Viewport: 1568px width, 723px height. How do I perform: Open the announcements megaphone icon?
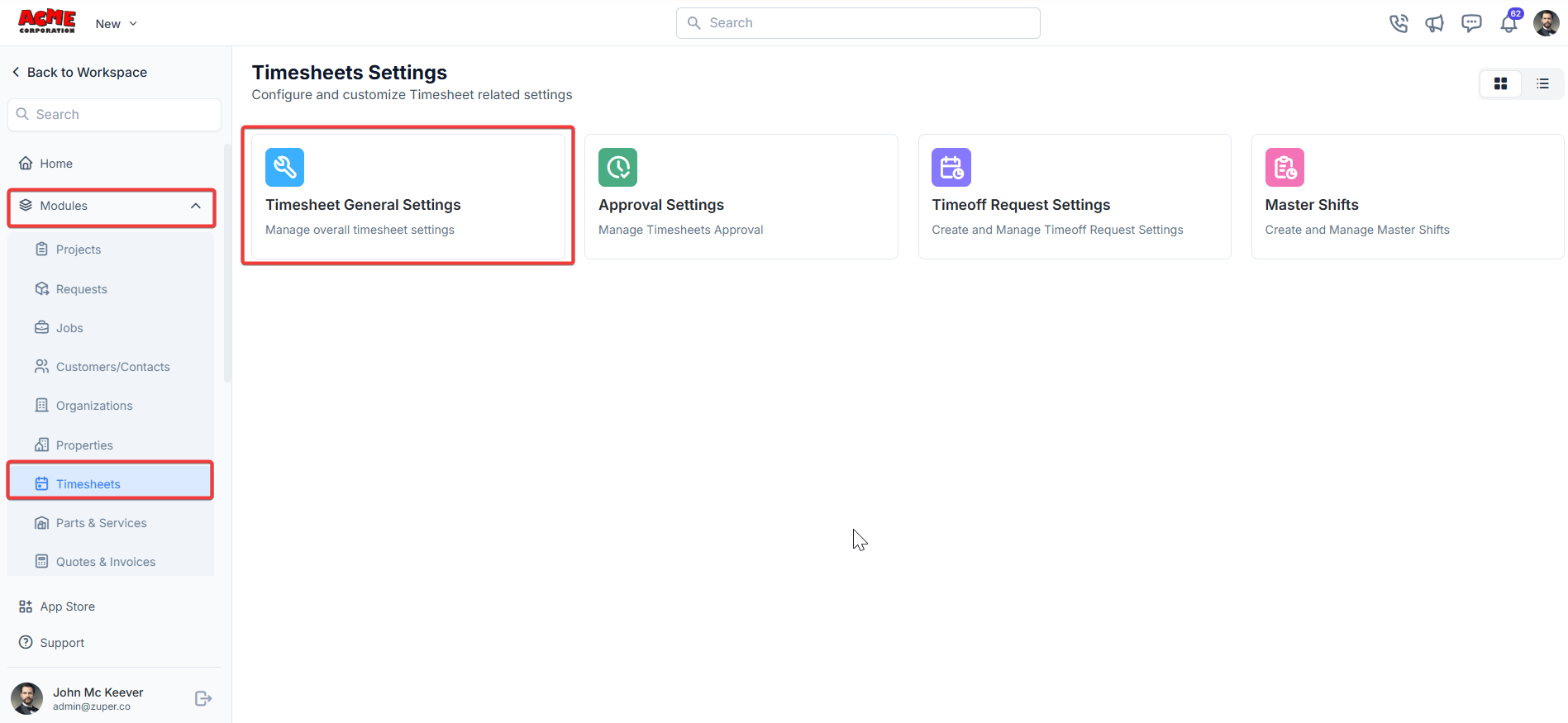tap(1435, 23)
